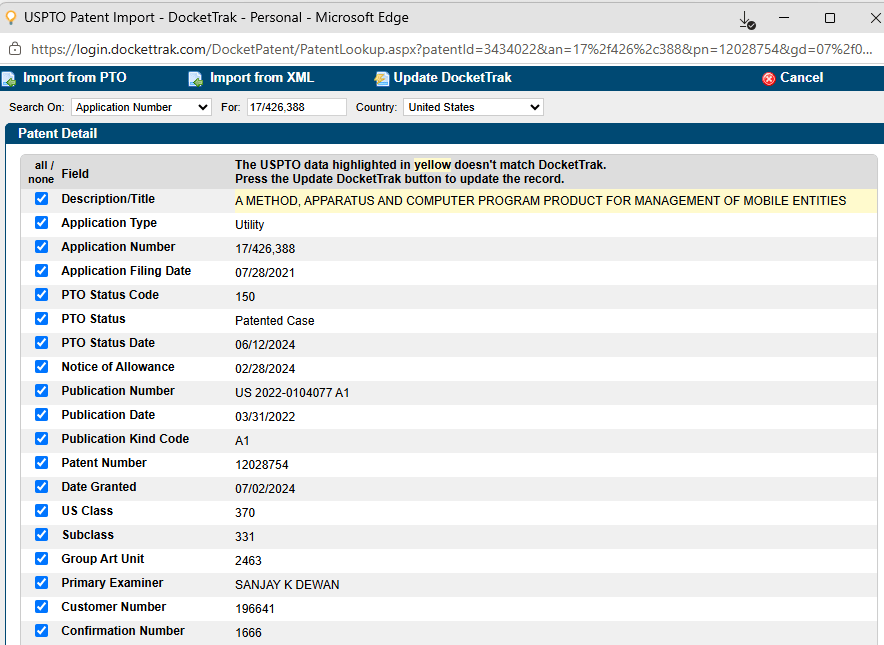This screenshot has height=645, width=884.
Task: Click the Import from XML icon
Action: pos(195,79)
